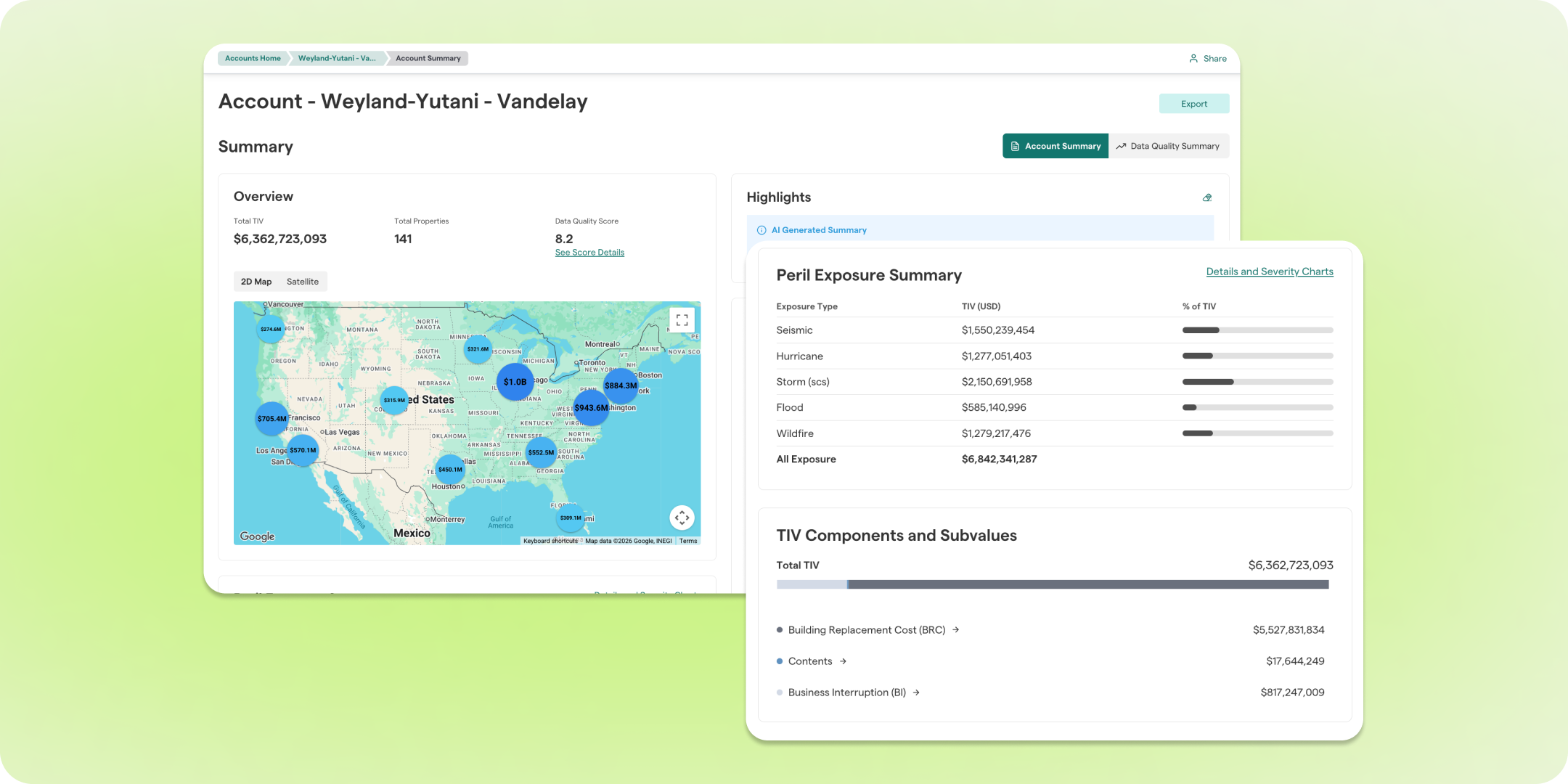The width and height of the screenshot is (1568, 784).
Task: Click the $274.6M map cluster marker
Action: click(x=271, y=329)
